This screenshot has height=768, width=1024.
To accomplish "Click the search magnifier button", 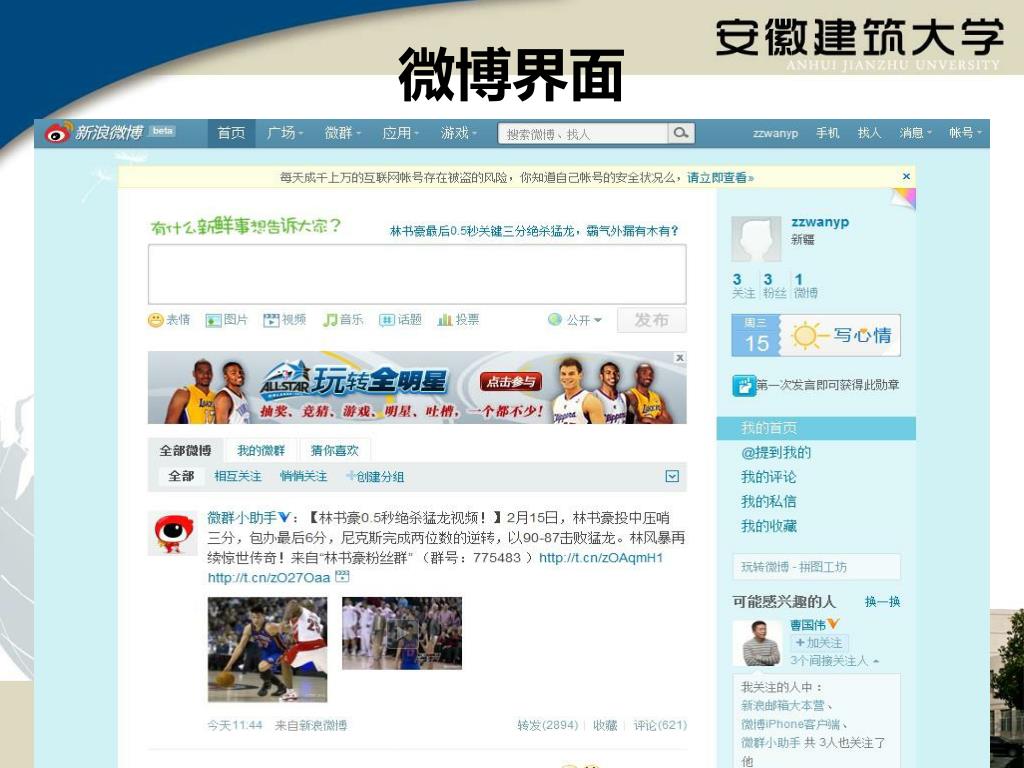I will [x=681, y=133].
